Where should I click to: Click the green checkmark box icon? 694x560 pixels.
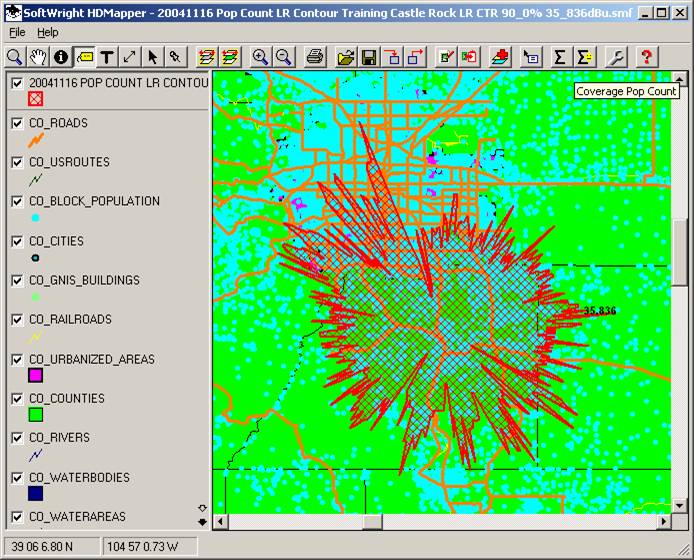tap(446, 57)
